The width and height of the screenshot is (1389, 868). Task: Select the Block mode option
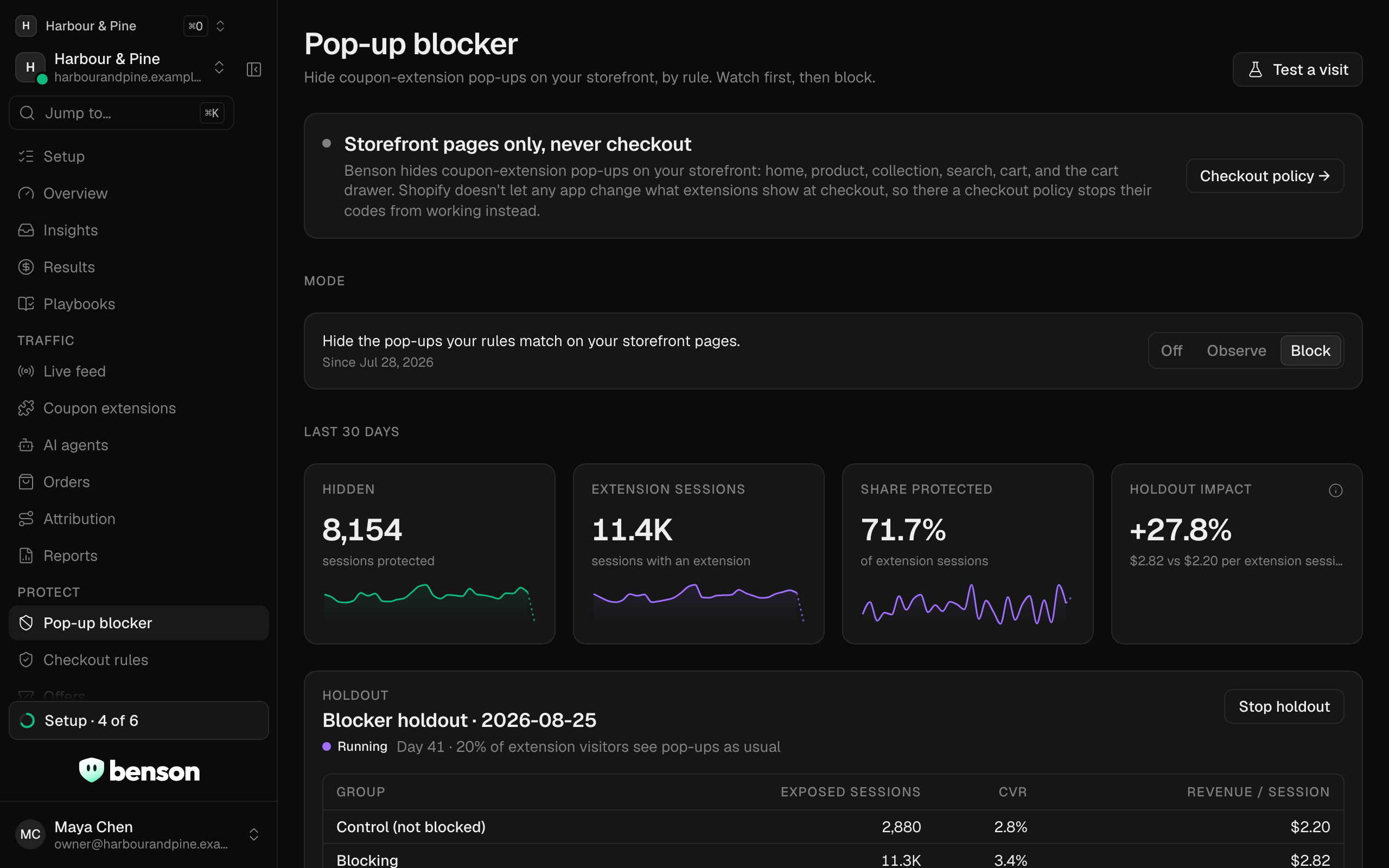pos(1310,351)
